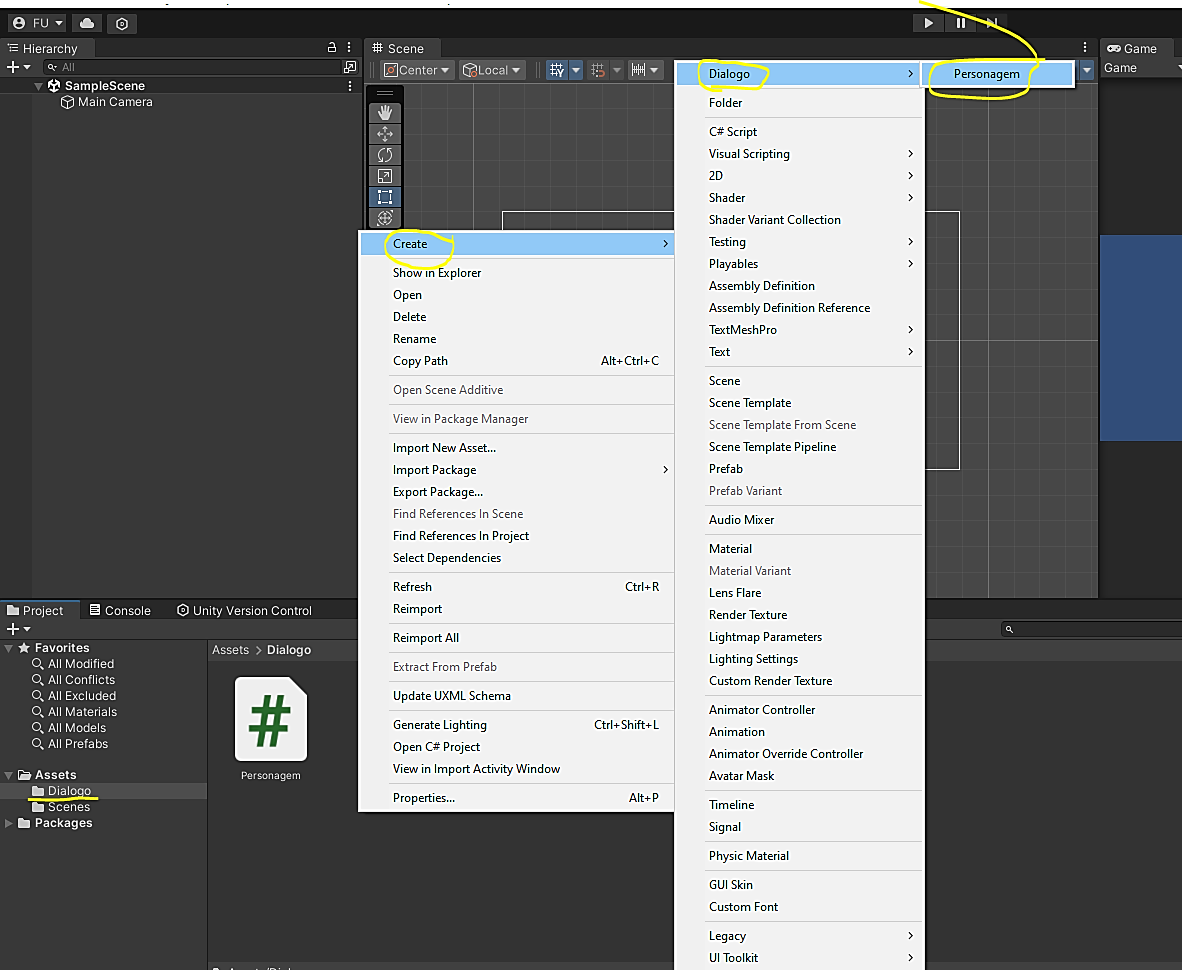
Task: Open the cloud services icon
Action: (87, 23)
